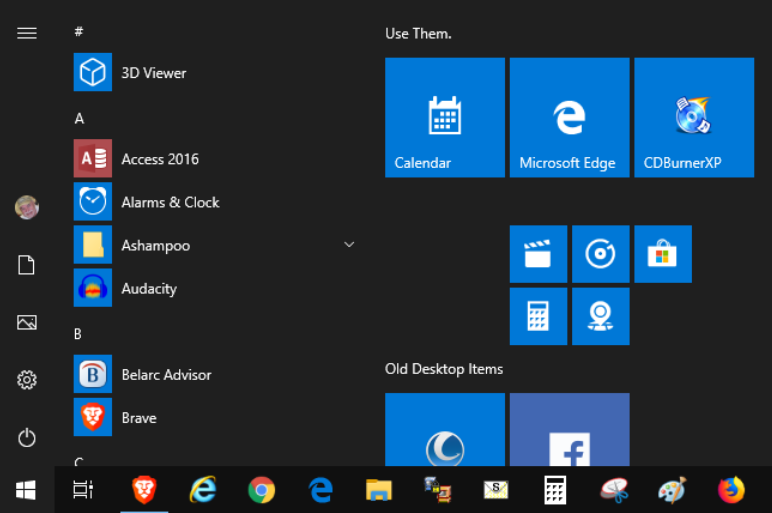Click the 'Belarc Advisor' label
772x513 pixels.
[166, 375]
